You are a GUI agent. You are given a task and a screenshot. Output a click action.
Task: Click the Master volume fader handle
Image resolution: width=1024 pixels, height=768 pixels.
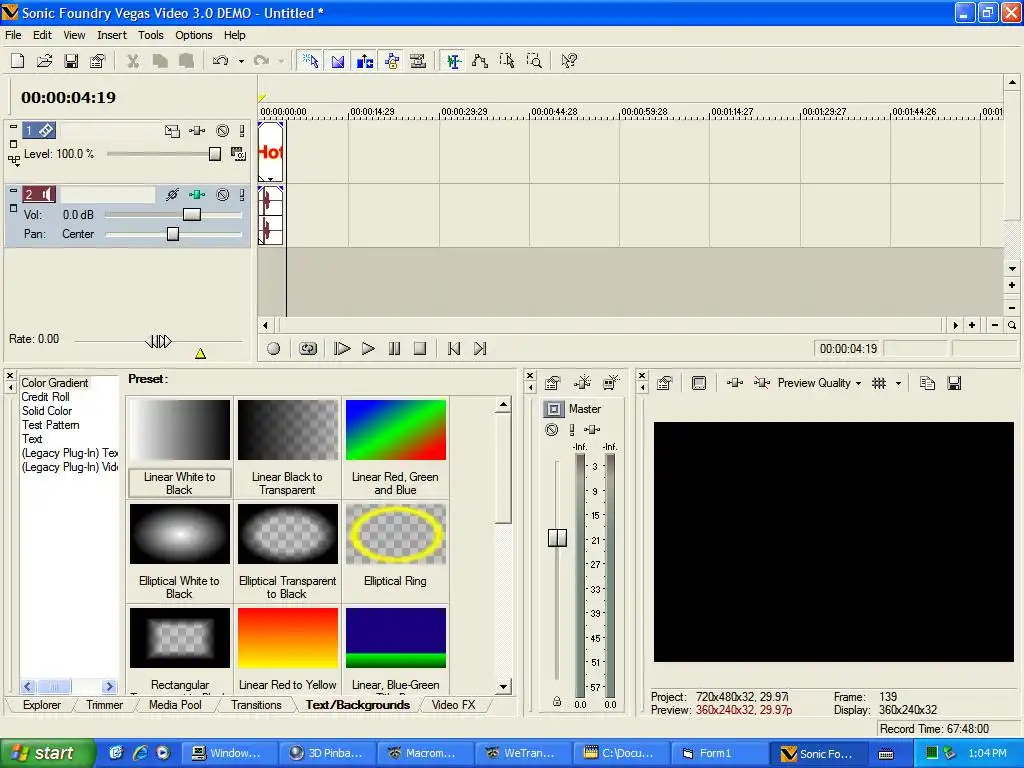557,537
